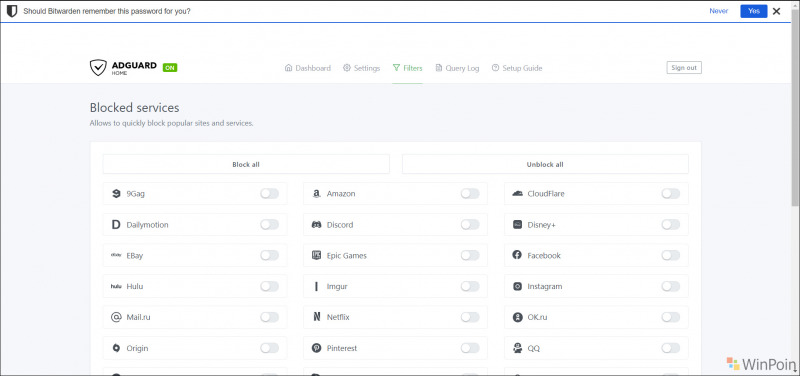Click the Filters funnel icon
The image size is (800, 376).
(396, 68)
